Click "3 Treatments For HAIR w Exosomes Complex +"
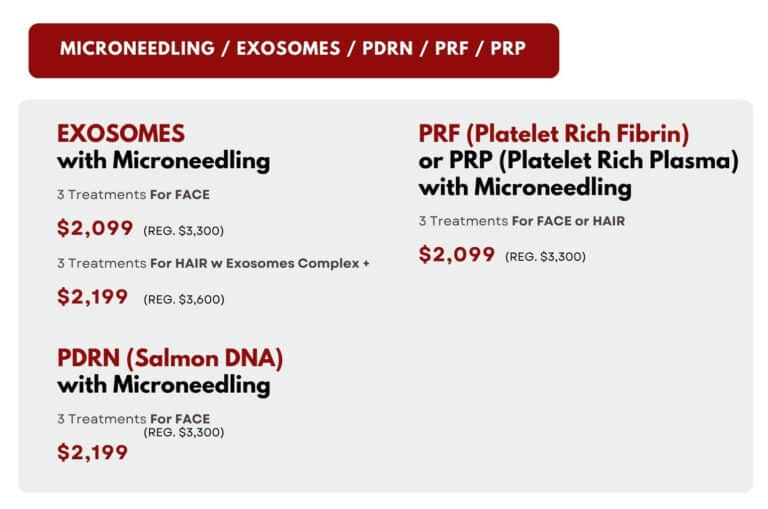Image resolution: width=768 pixels, height=509 pixels. pyautogui.click(x=213, y=263)
